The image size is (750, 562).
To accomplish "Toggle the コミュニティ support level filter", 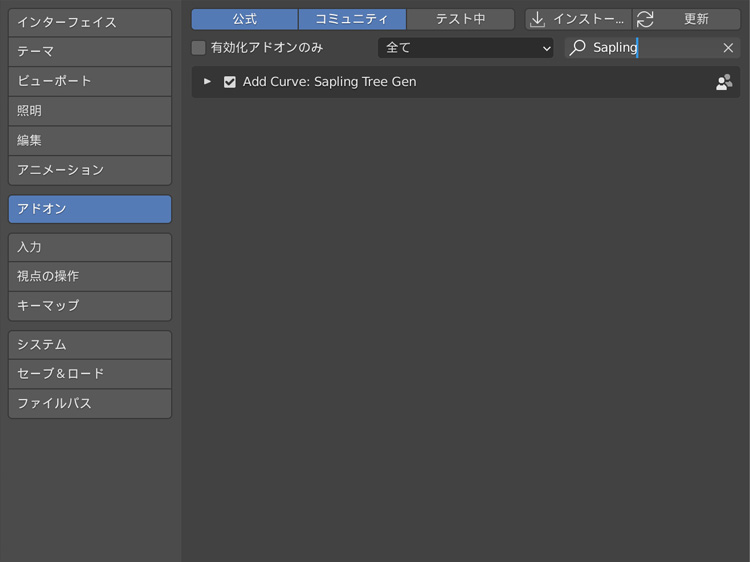I will tap(352, 19).
